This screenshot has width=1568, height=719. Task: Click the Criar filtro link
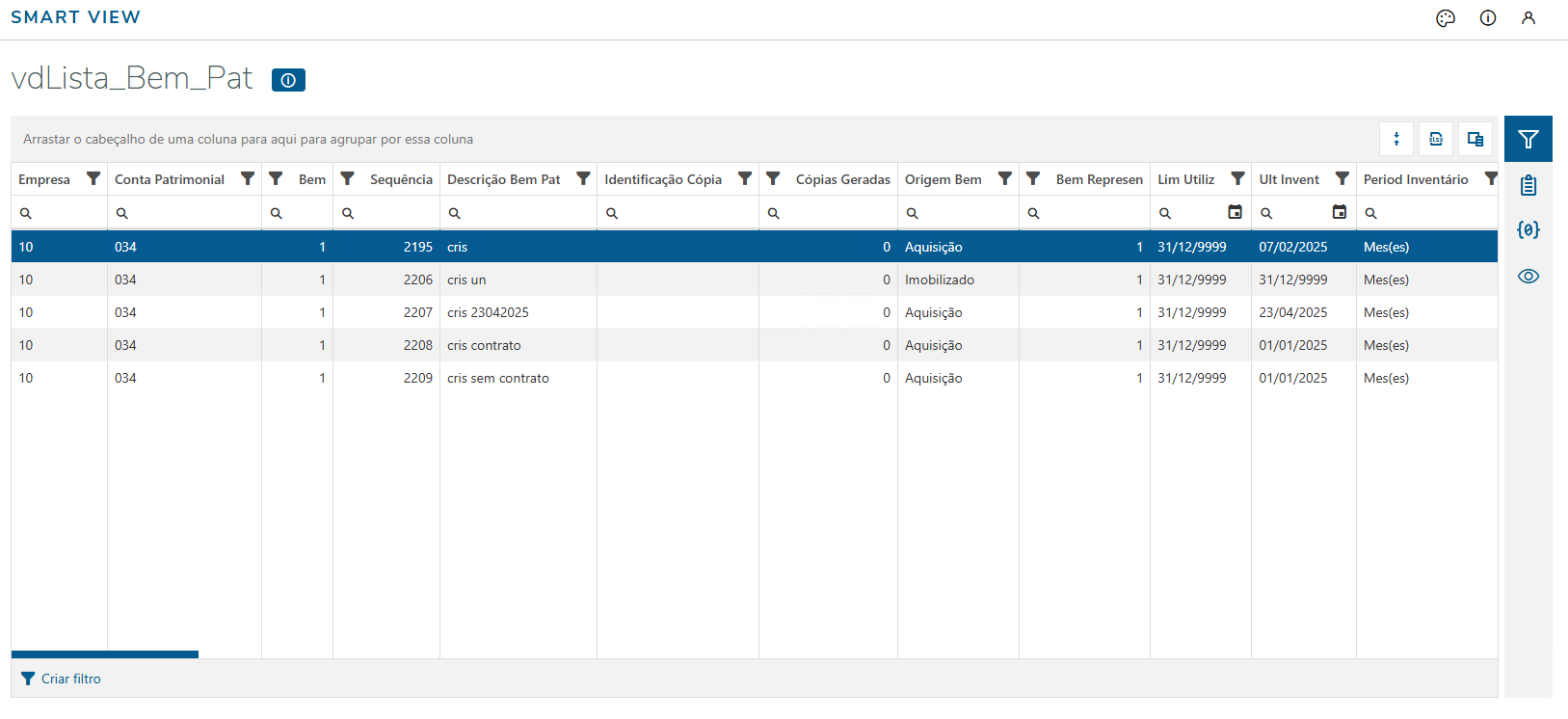61,679
